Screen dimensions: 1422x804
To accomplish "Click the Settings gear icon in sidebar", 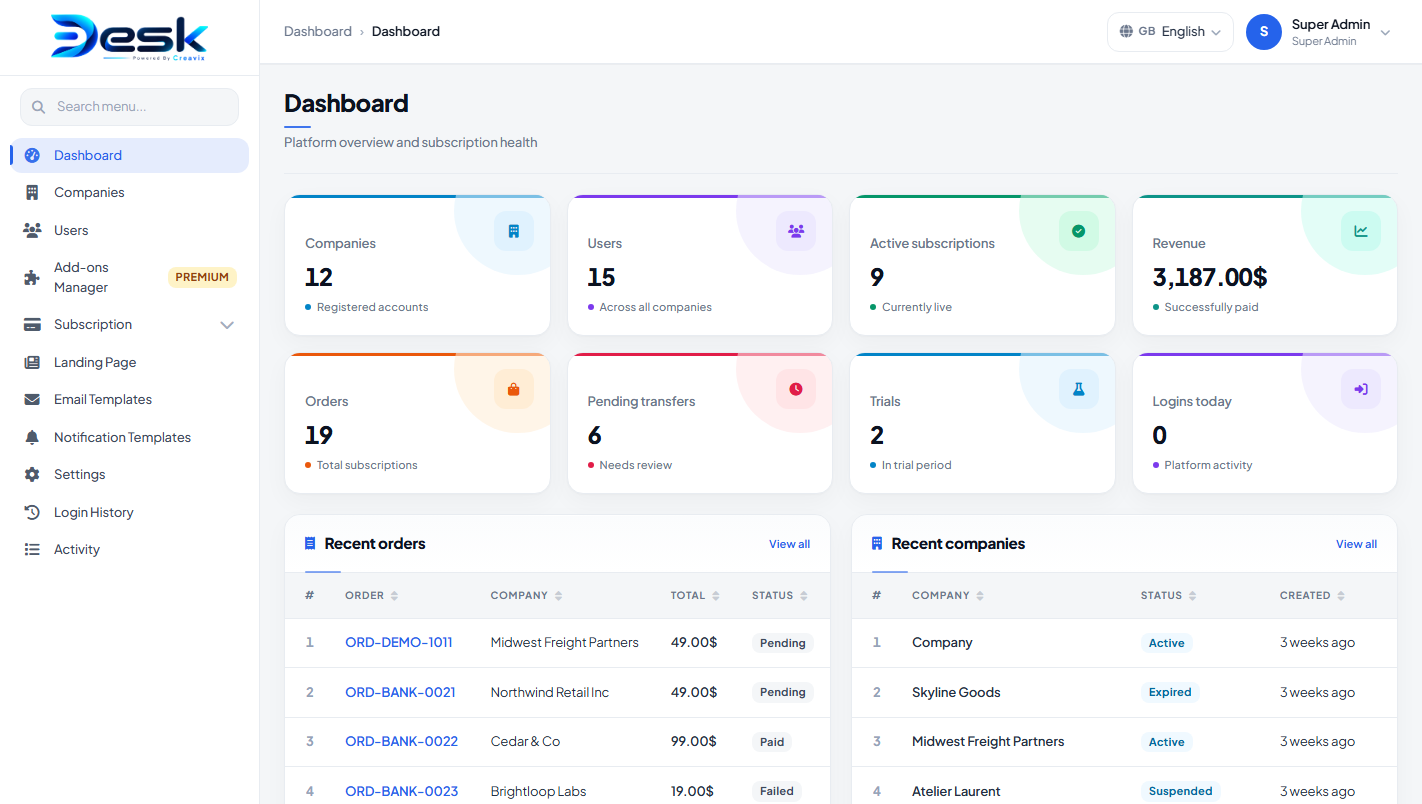I will pyautogui.click(x=32, y=474).
